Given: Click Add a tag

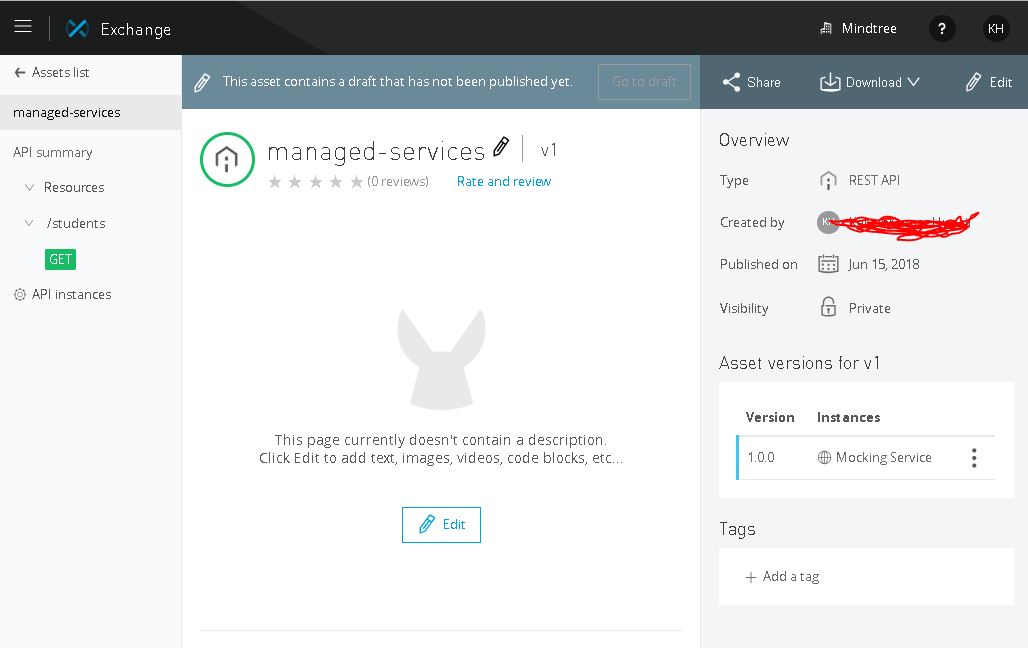Looking at the screenshot, I should coord(782,577).
